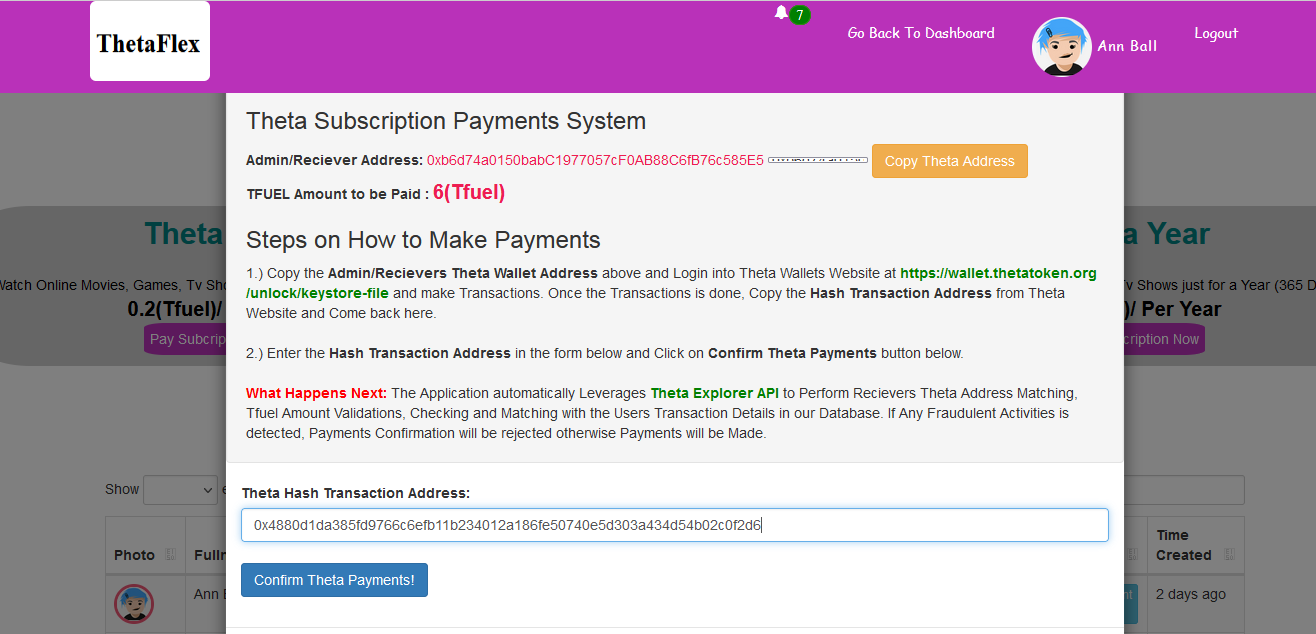Click the What Happens Next red label

(x=317, y=393)
